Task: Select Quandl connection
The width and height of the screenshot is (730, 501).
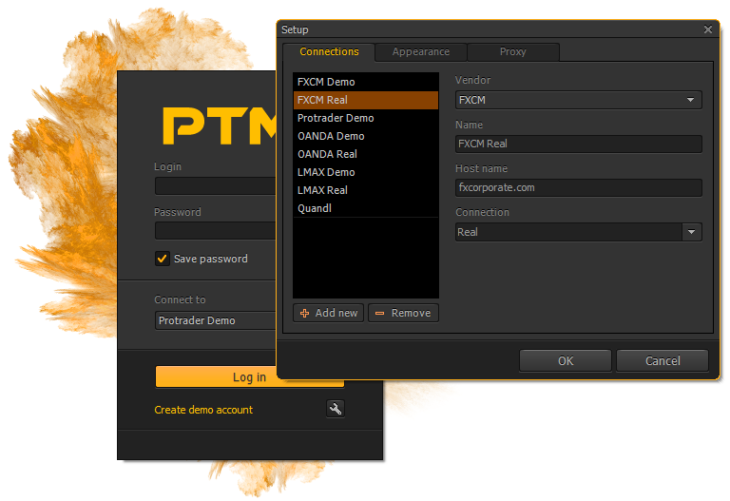Action: pos(365,208)
